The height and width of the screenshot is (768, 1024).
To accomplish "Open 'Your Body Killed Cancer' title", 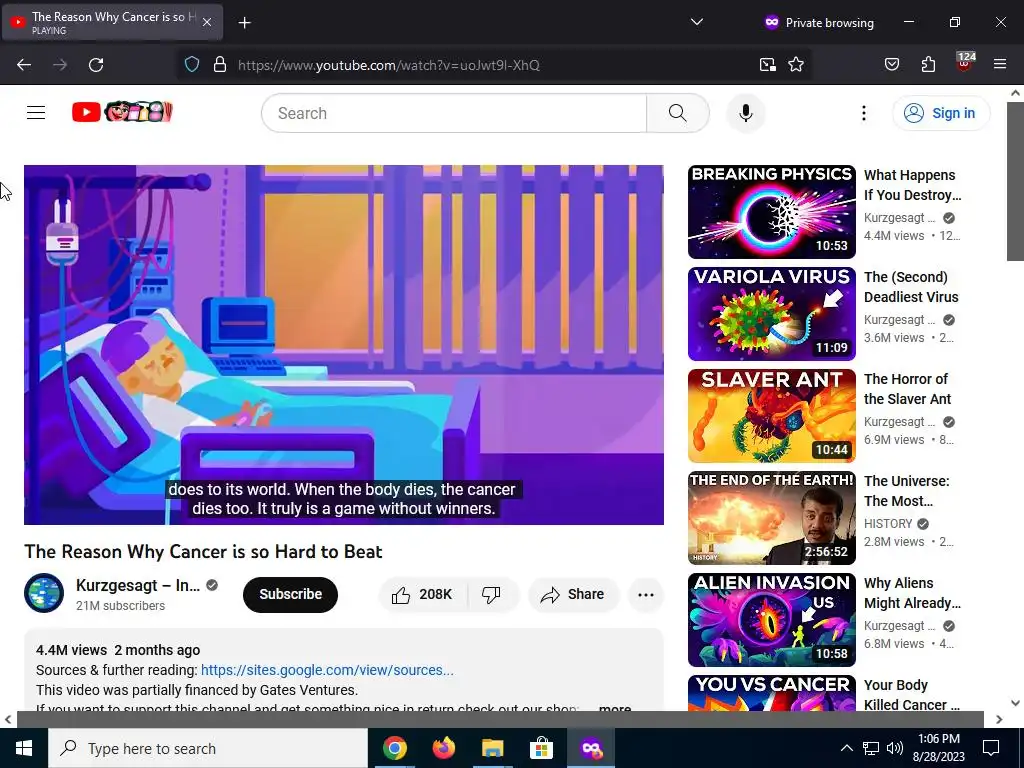I will pyautogui.click(x=912, y=694).
